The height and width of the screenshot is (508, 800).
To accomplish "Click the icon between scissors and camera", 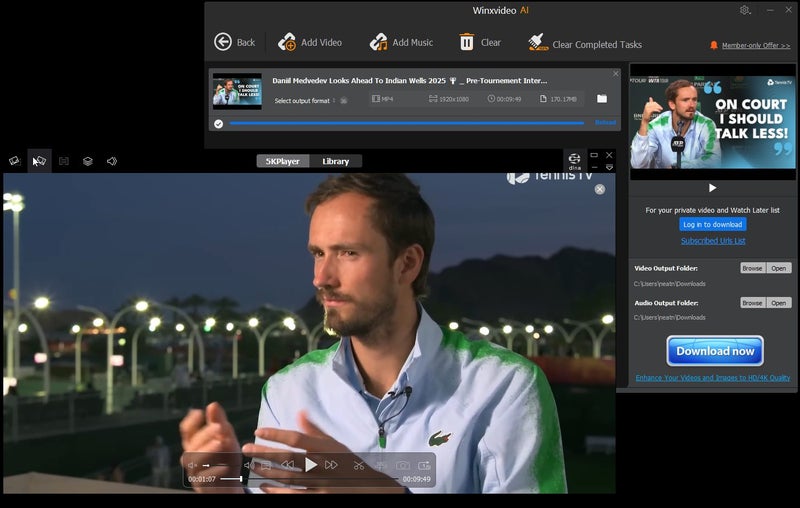I will (x=381, y=465).
